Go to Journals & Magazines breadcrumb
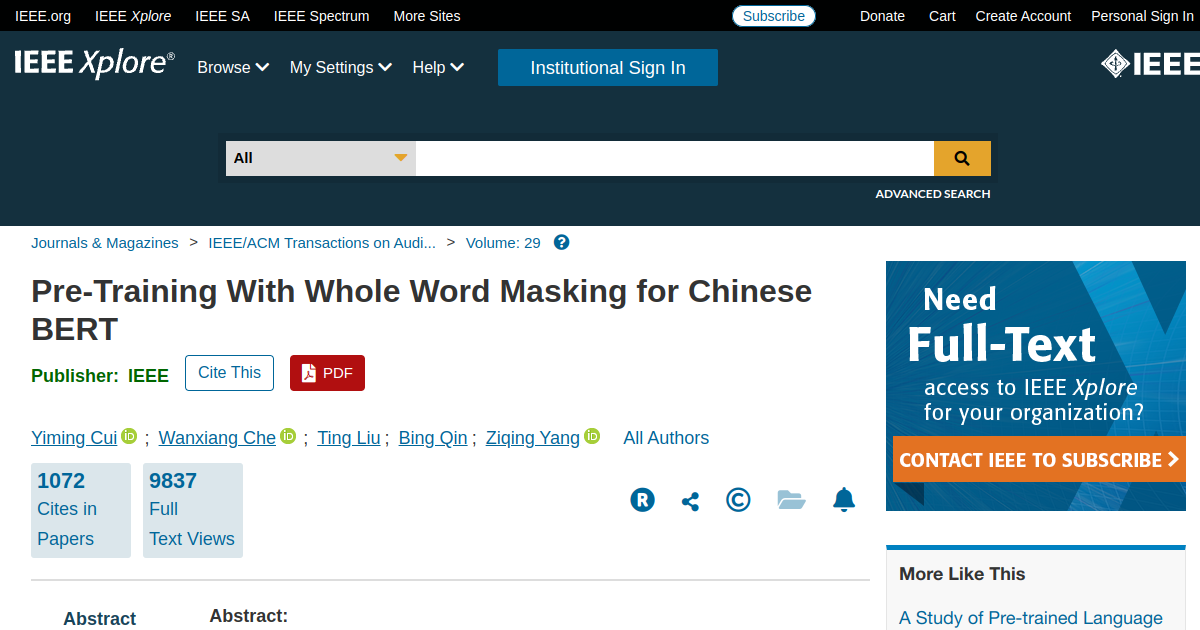The height and width of the screenshot is (630, 1200). (105, 242)
